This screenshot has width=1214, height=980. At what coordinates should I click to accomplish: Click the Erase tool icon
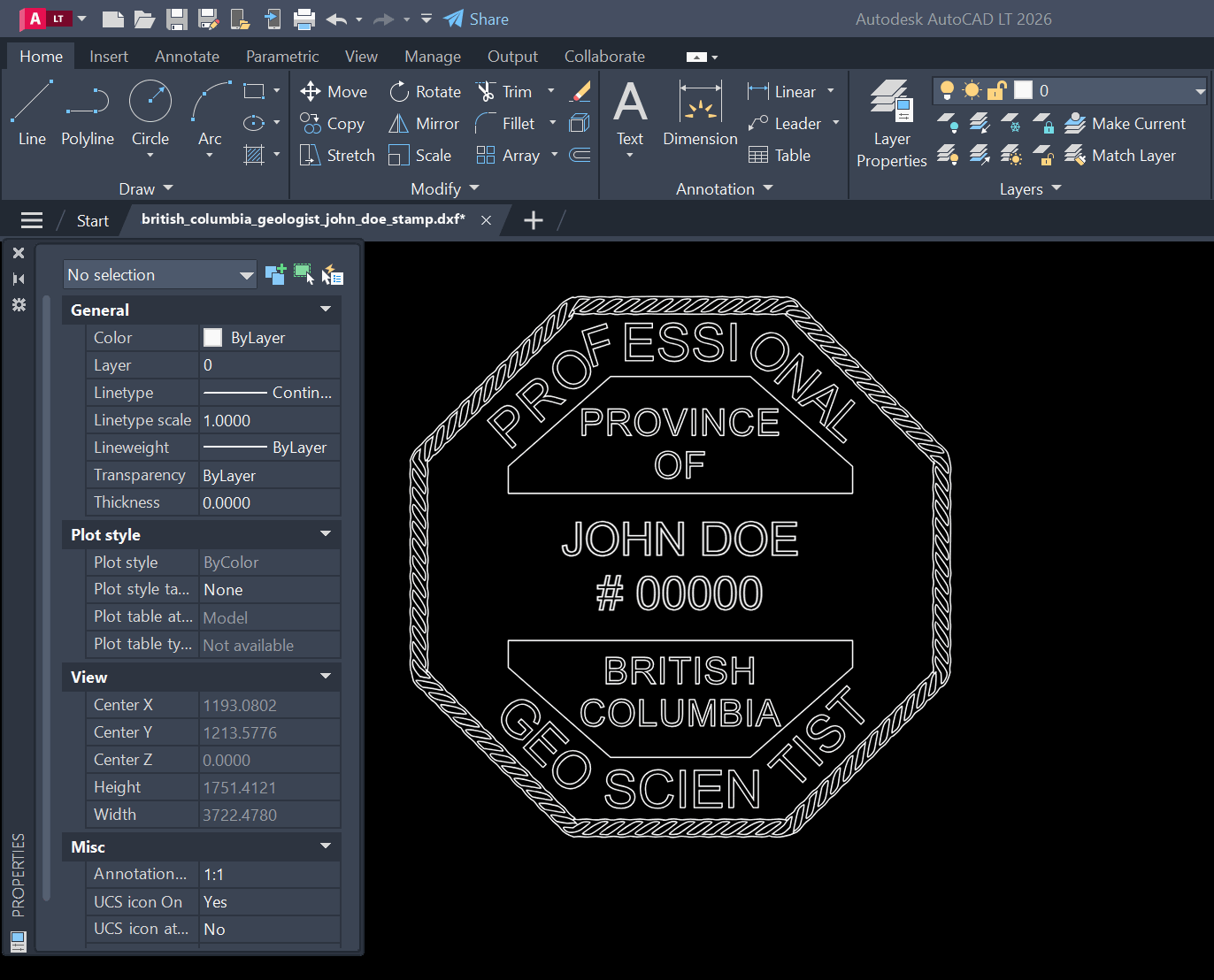[x=580, y=91]
